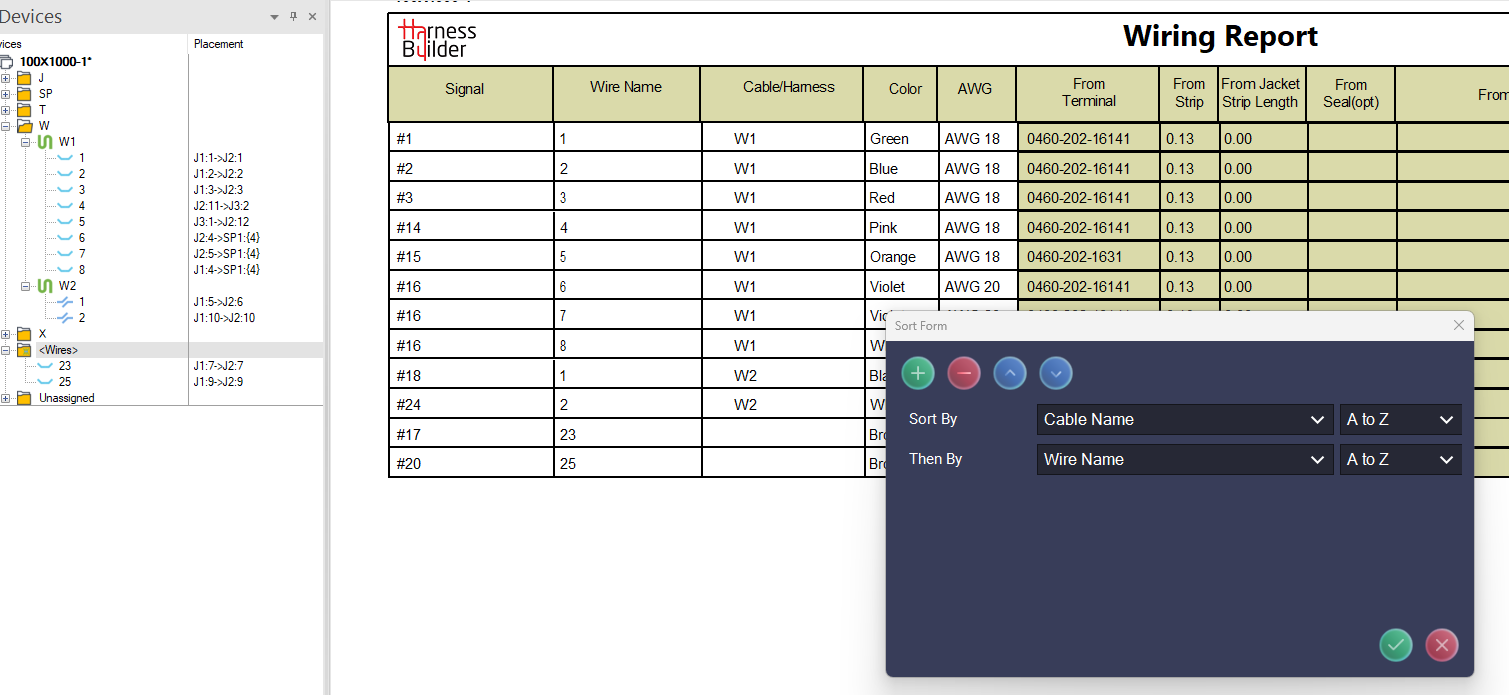Click signal cell #20
This screenshot has width=1509, height=695.
click(x=471, y=463)
